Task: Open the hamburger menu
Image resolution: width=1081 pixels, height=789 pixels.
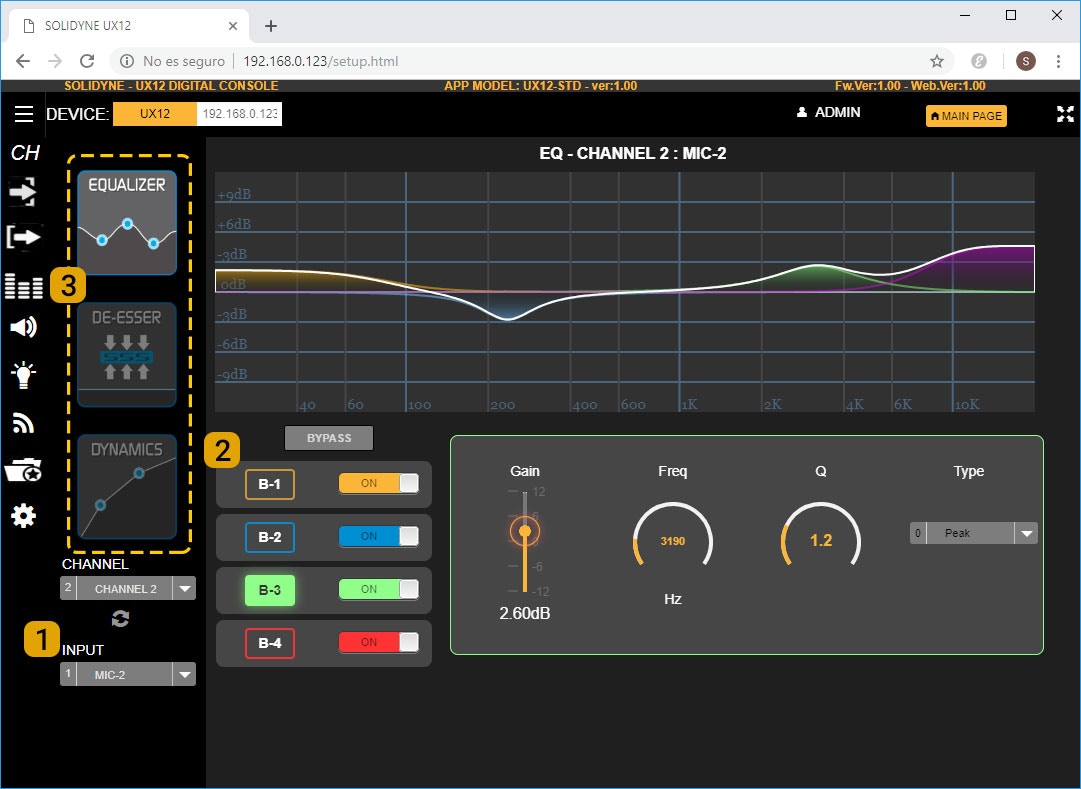Action: pos(24,113)
